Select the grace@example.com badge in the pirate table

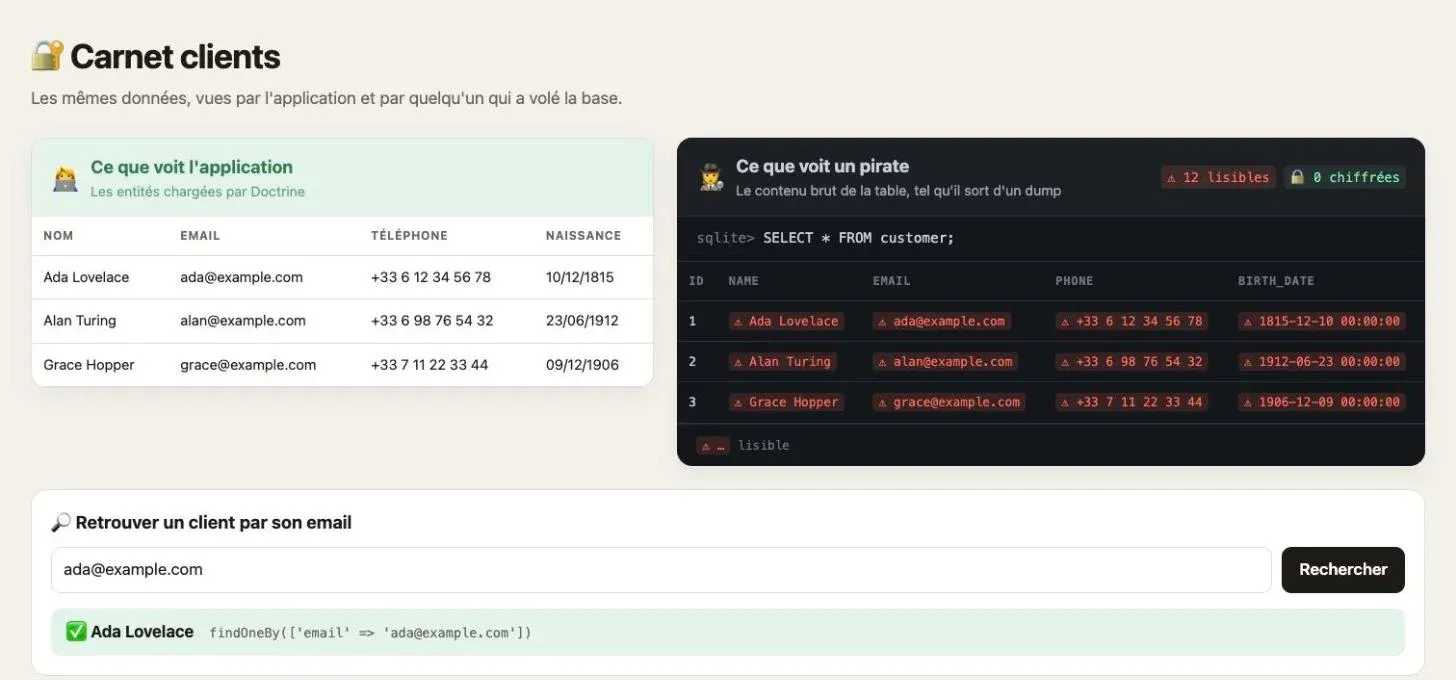click(x=949, y=402)
